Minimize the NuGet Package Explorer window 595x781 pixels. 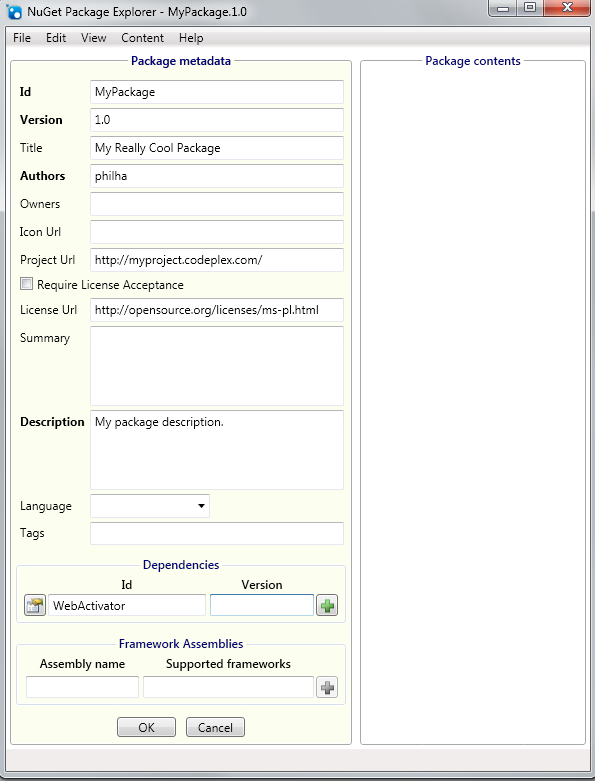[503, 7]
